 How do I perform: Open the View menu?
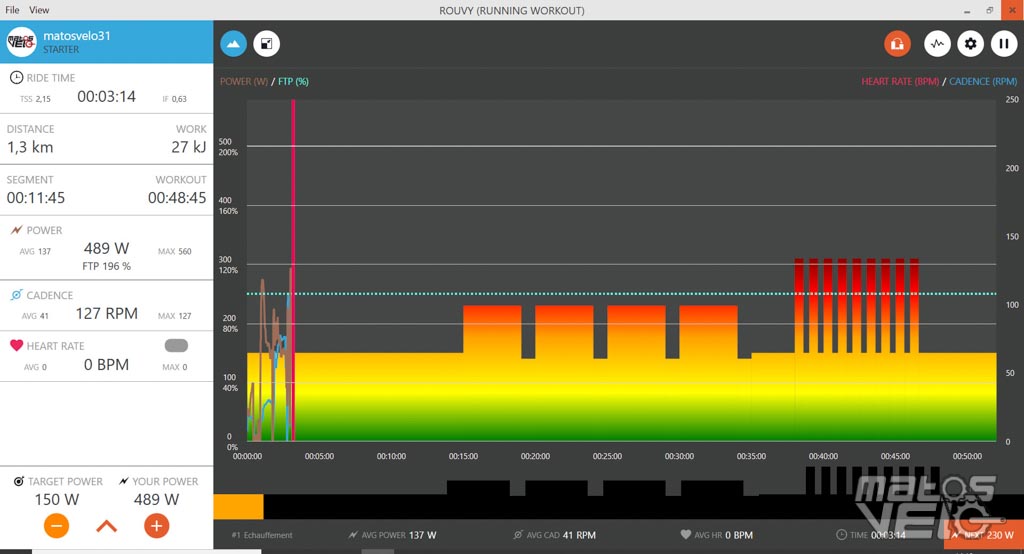(39, 10)
